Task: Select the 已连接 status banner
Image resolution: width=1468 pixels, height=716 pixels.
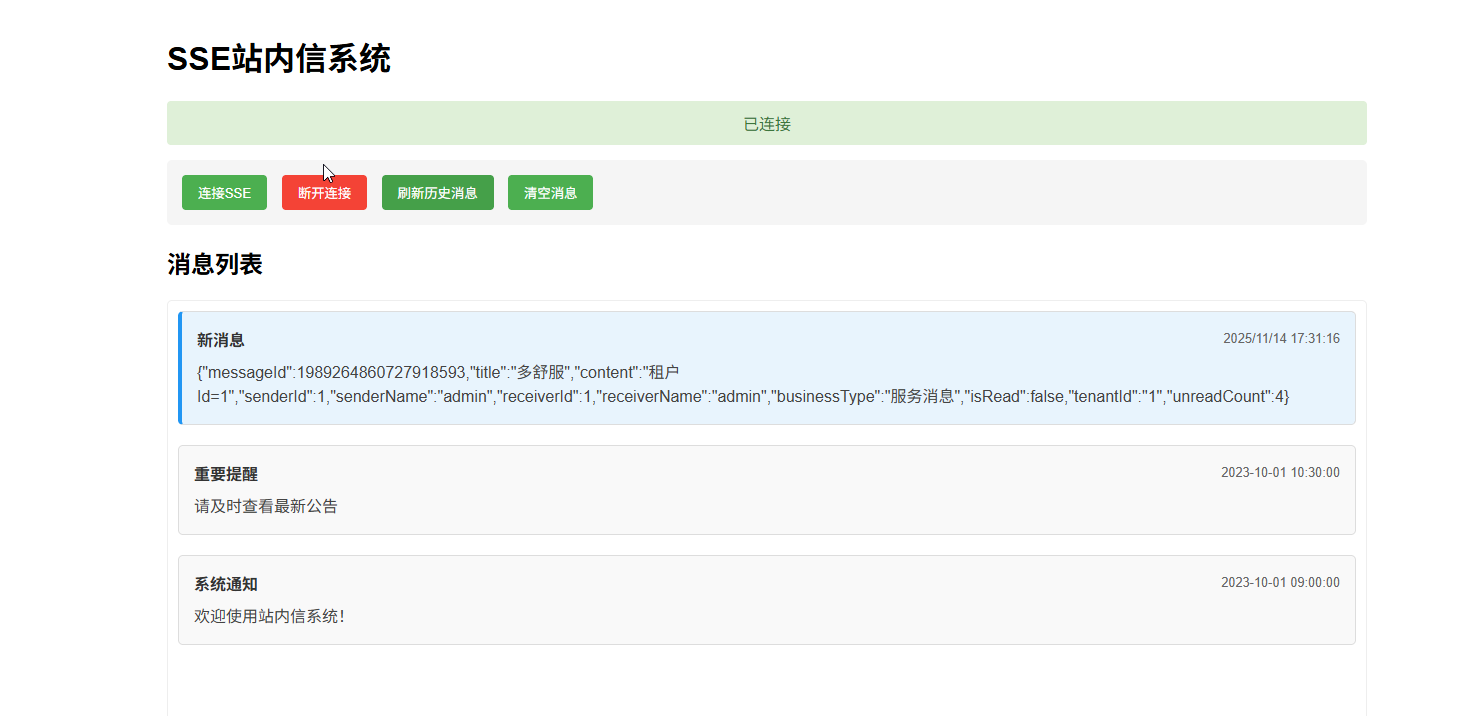Action: [x=767, y=123]
